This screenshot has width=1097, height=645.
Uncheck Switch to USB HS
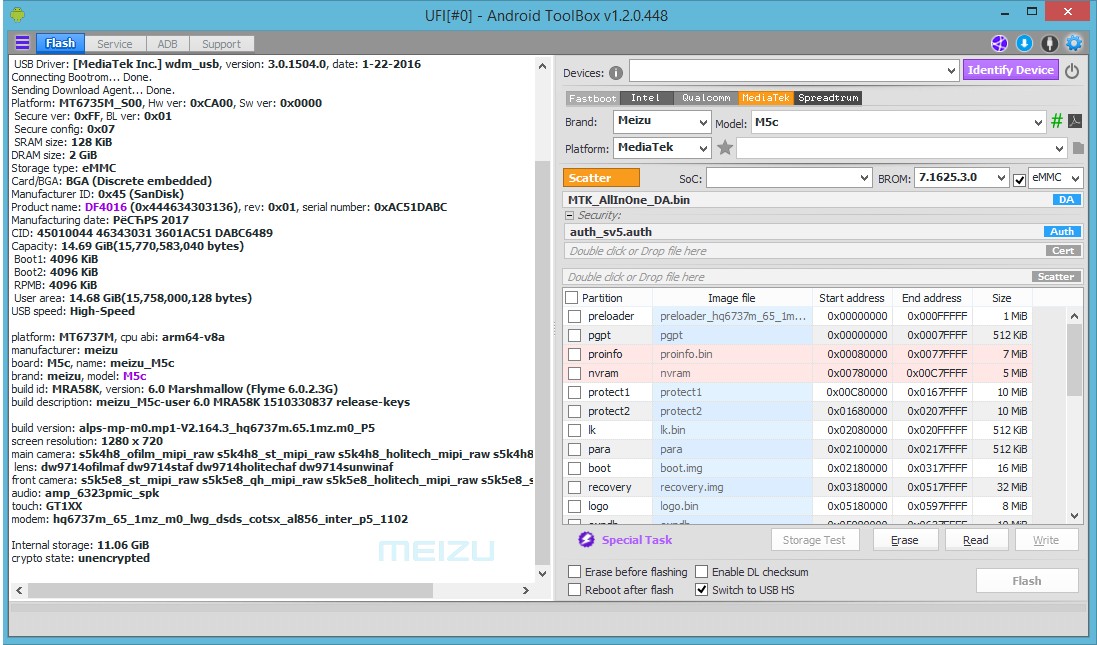[702, 590]
